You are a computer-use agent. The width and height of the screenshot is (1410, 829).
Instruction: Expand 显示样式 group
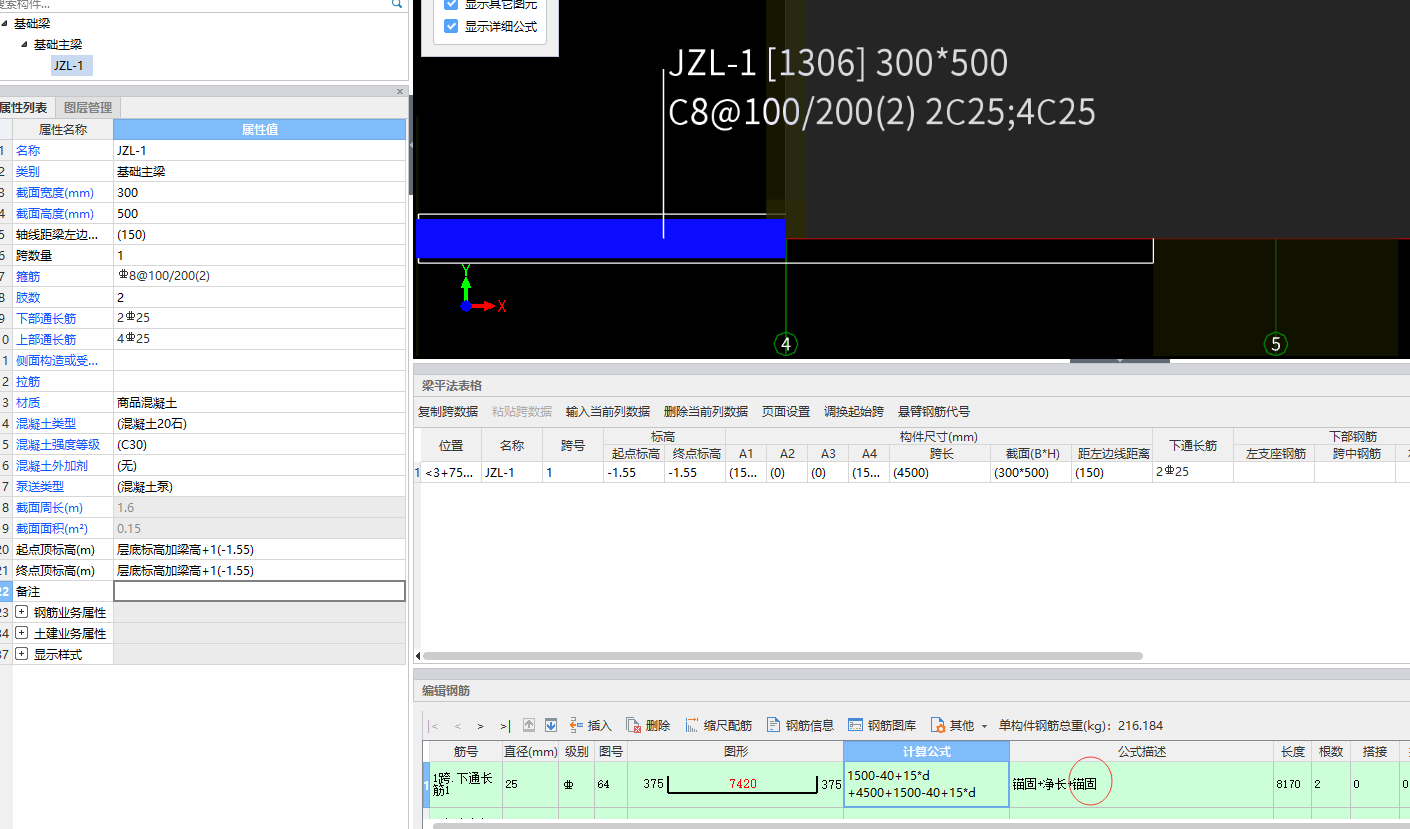point(21,654)
